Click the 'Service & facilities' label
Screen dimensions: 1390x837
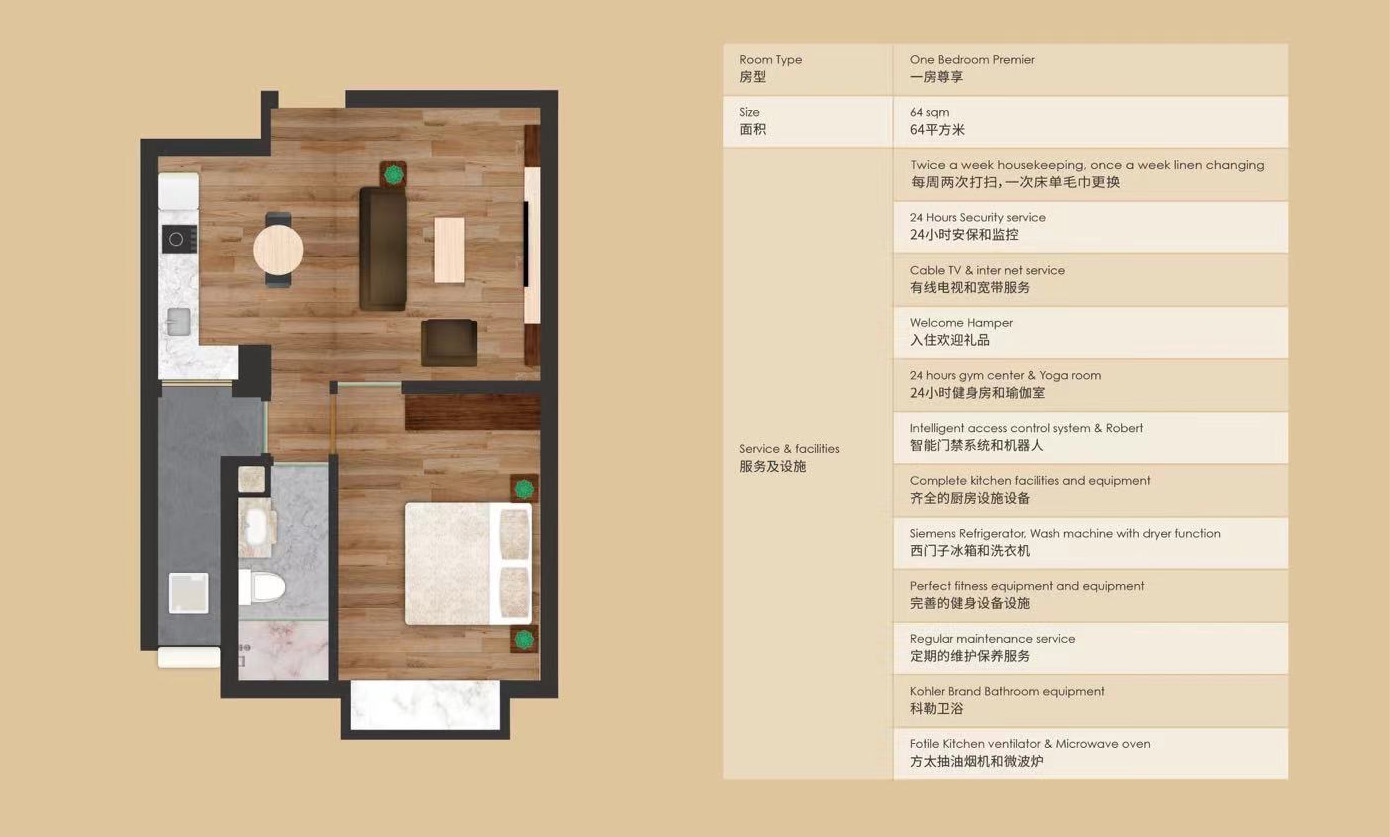[x=789, y=449]
